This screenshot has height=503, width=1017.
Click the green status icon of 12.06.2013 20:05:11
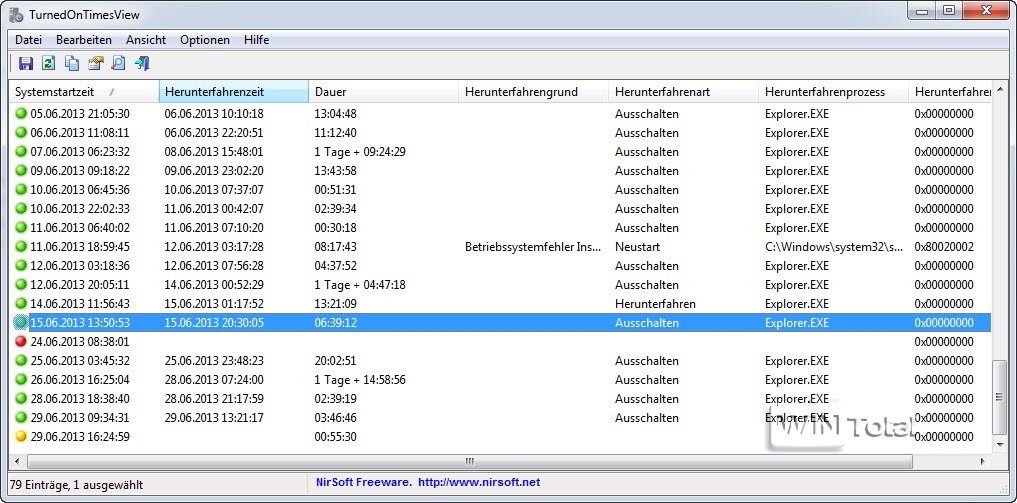pos(21,285)
